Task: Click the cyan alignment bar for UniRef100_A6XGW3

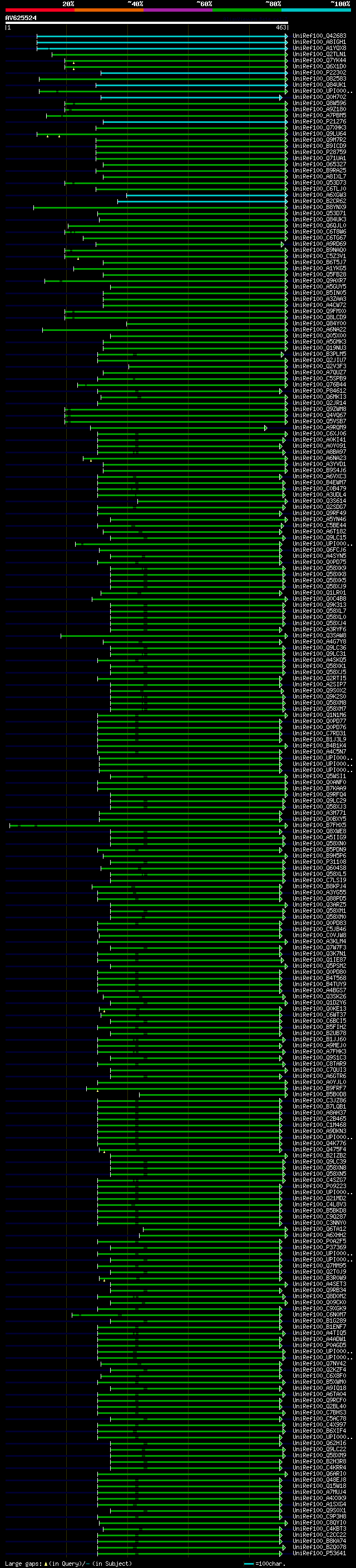Action: (x=206, y=195)
